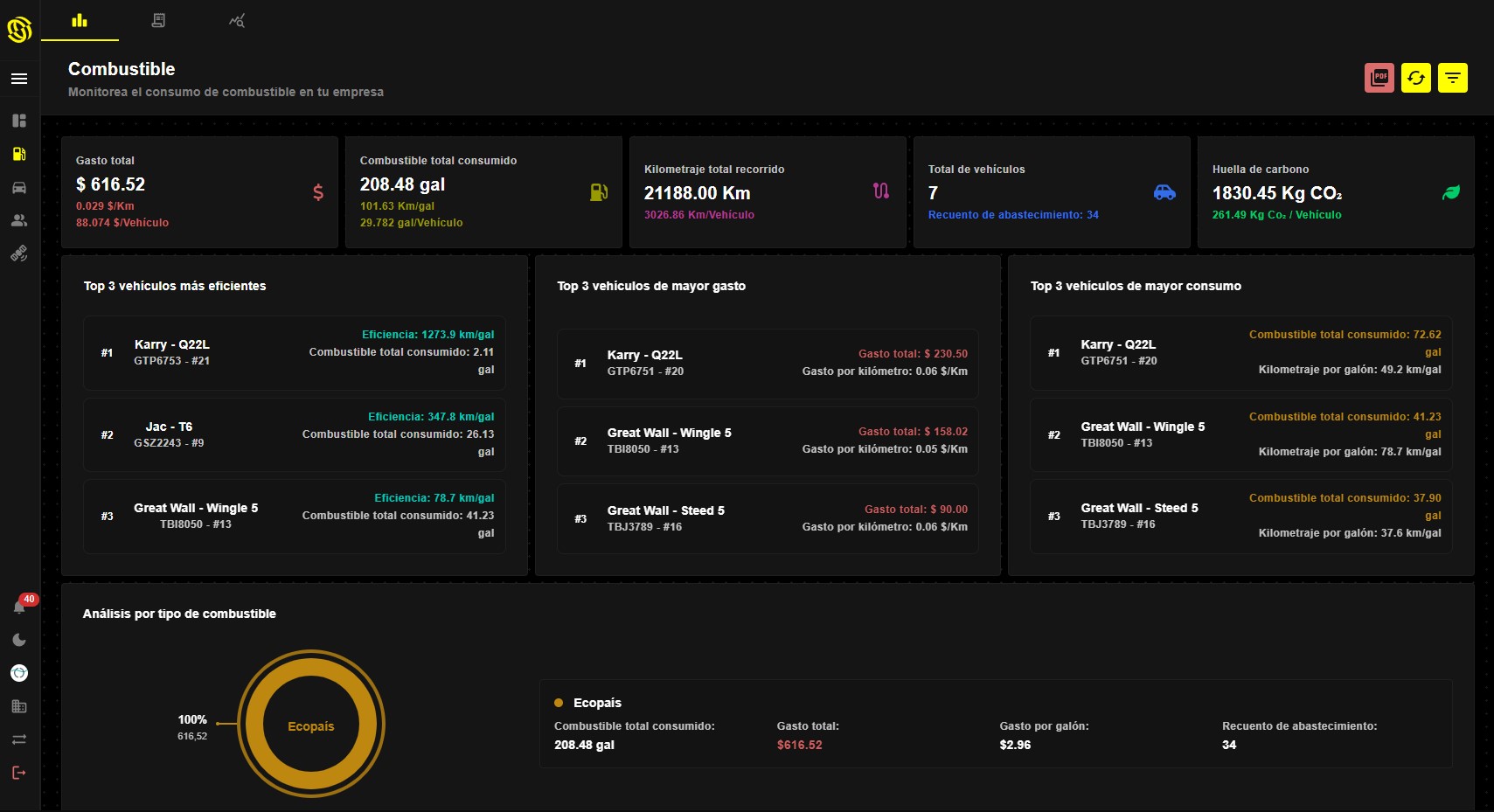Refresh the Combustible dashboard data

coord(1416,78)
